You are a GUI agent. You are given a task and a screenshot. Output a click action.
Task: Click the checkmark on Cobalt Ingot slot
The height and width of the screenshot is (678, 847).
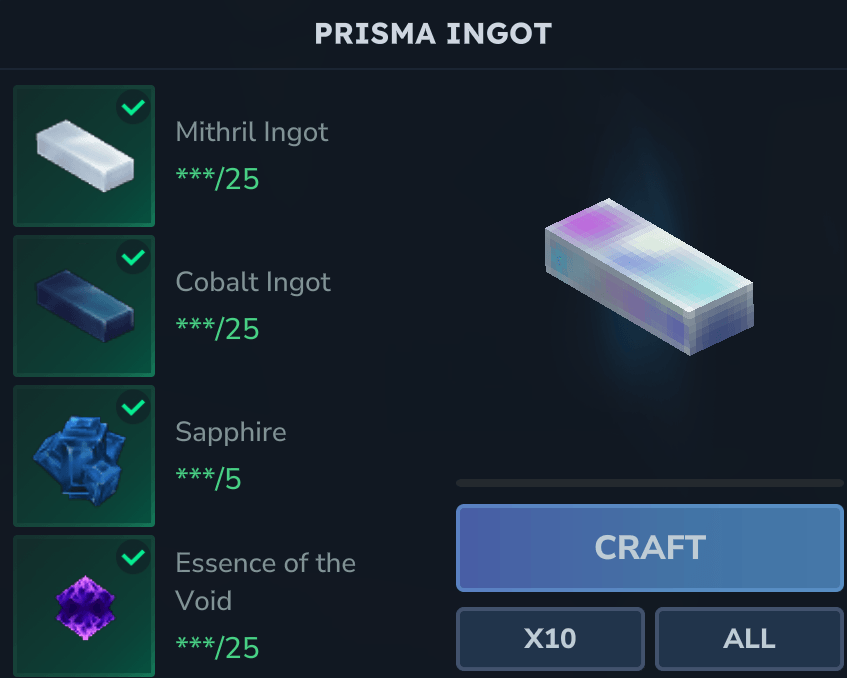pyautogui.click(x=133, y=258)
